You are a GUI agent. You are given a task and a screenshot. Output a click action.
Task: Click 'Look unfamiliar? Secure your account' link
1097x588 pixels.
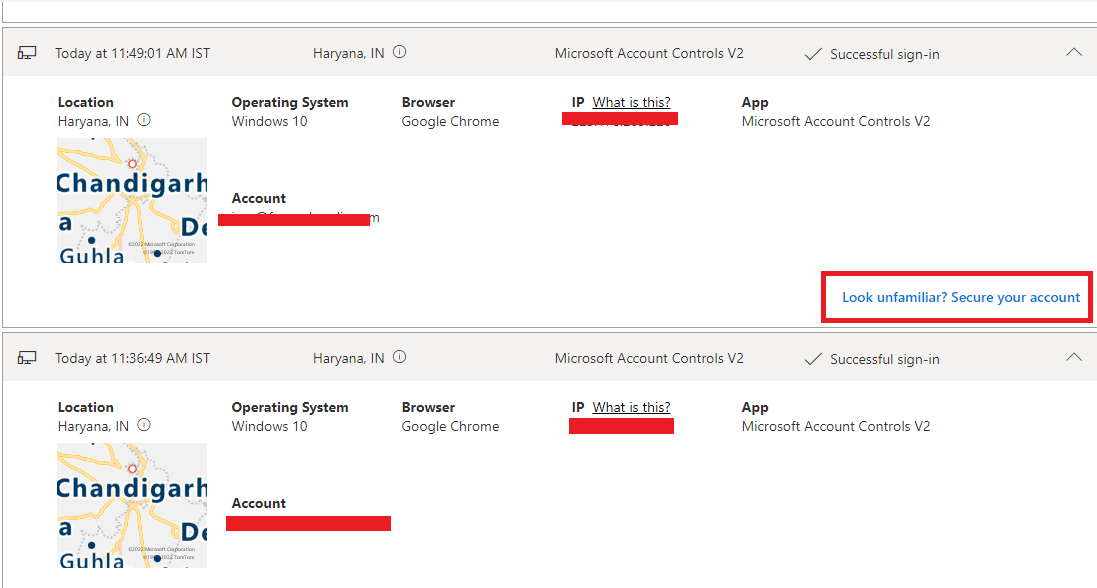pyautogui.click(x=961, y=298)
